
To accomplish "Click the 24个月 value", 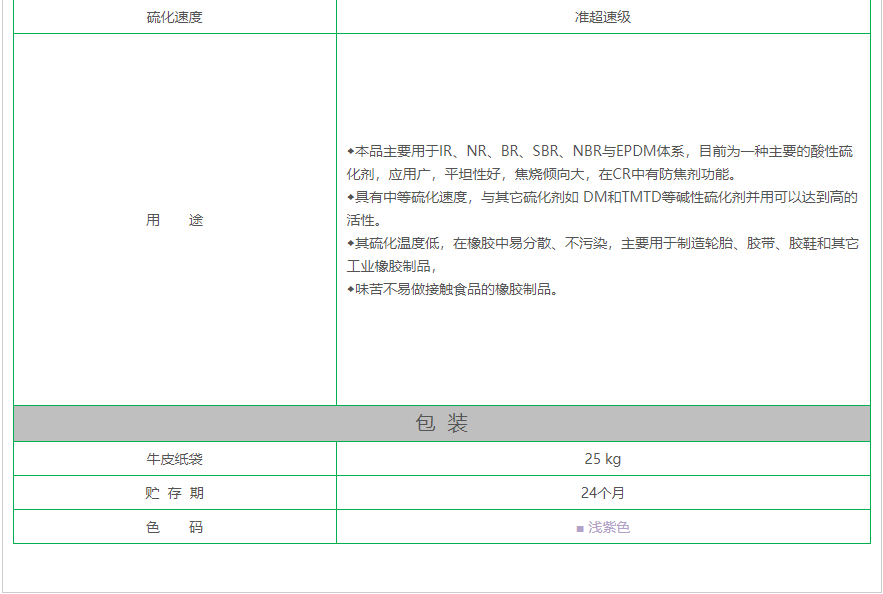I will click(x=603, y=493).
